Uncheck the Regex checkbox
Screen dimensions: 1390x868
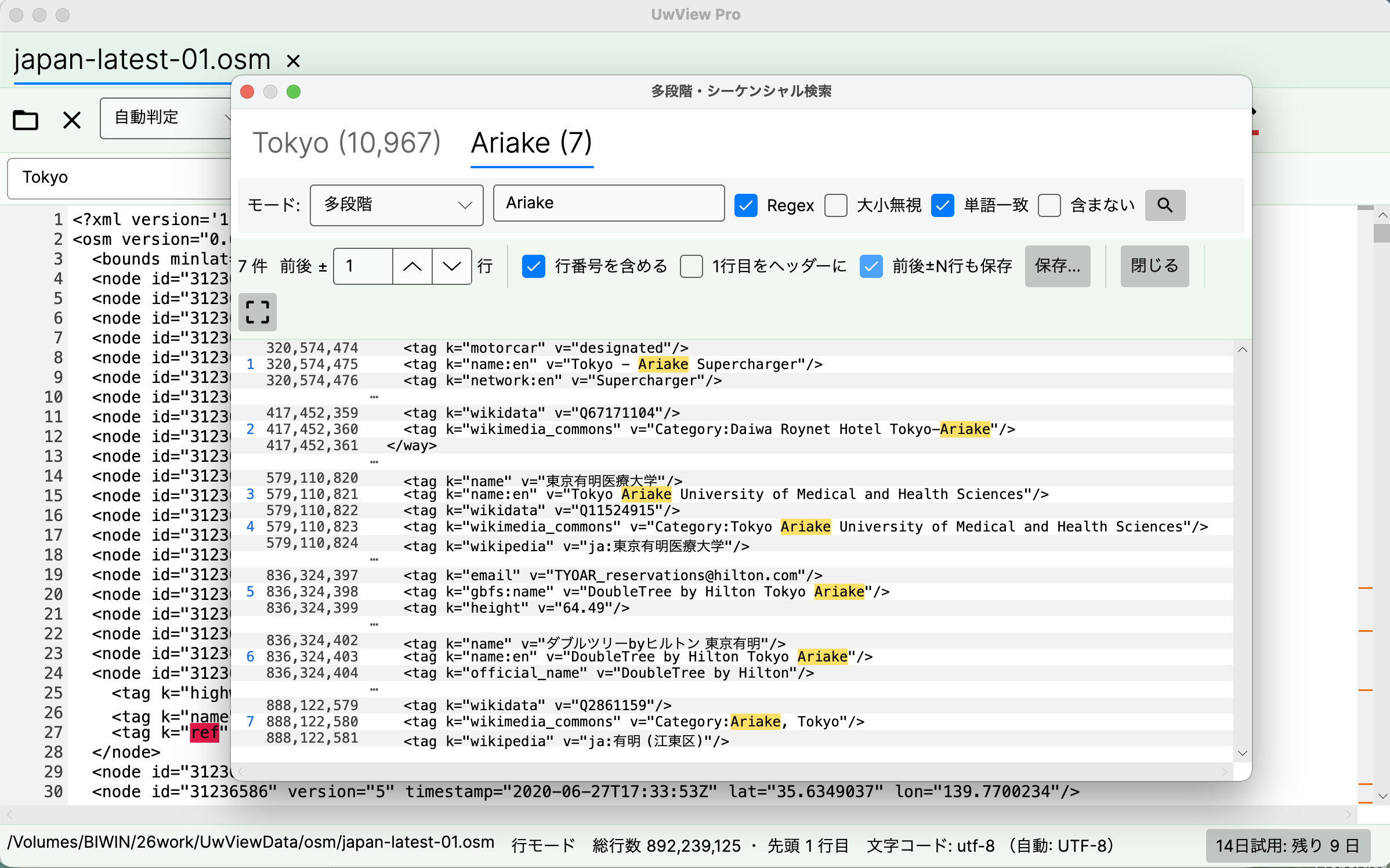click(x=745, y=205)
